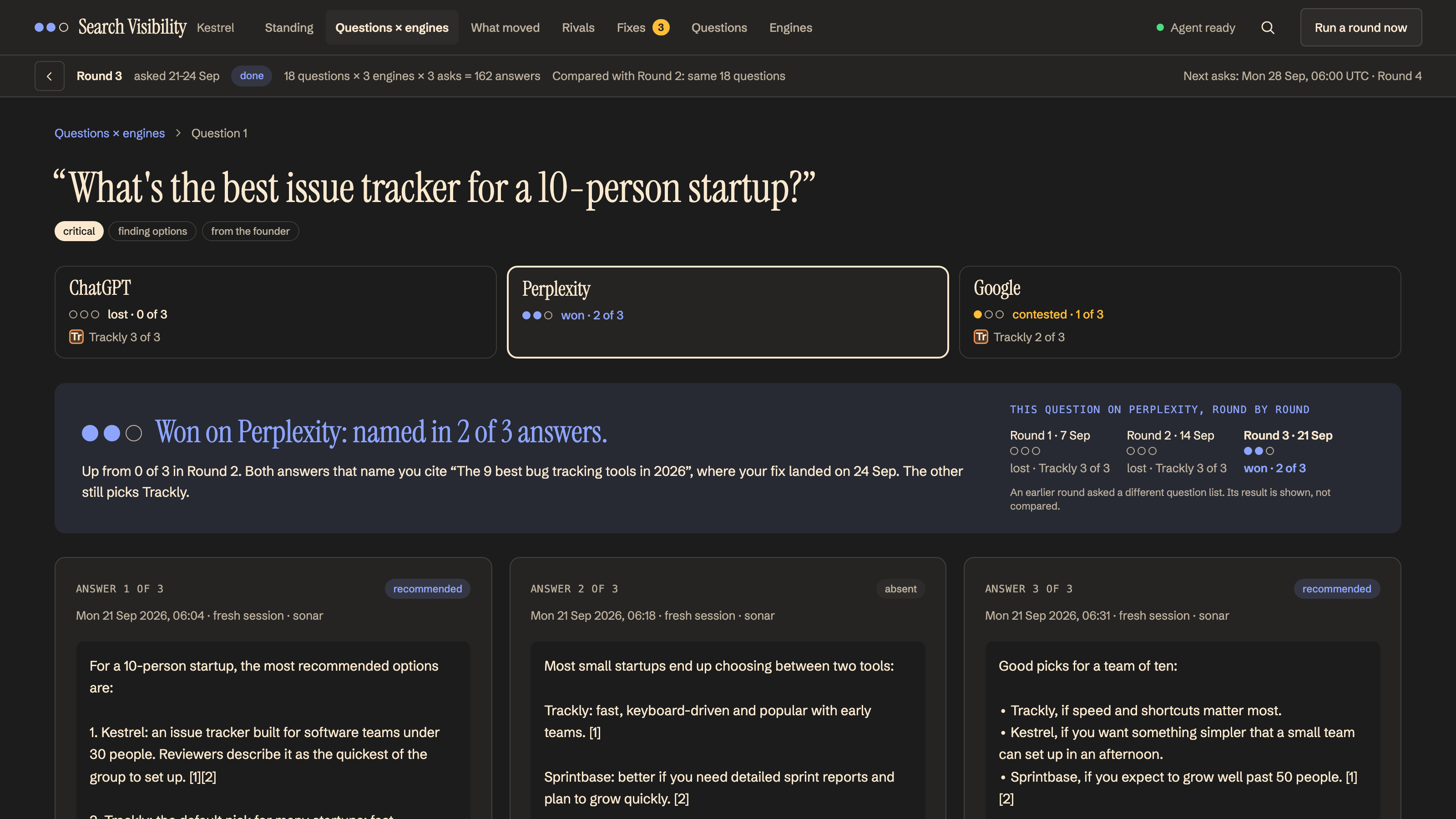Click recommended badge on Answer 1 of 3
This screenshot has height=819, width=1456.
pyautogui.click(x=427, y=589)
